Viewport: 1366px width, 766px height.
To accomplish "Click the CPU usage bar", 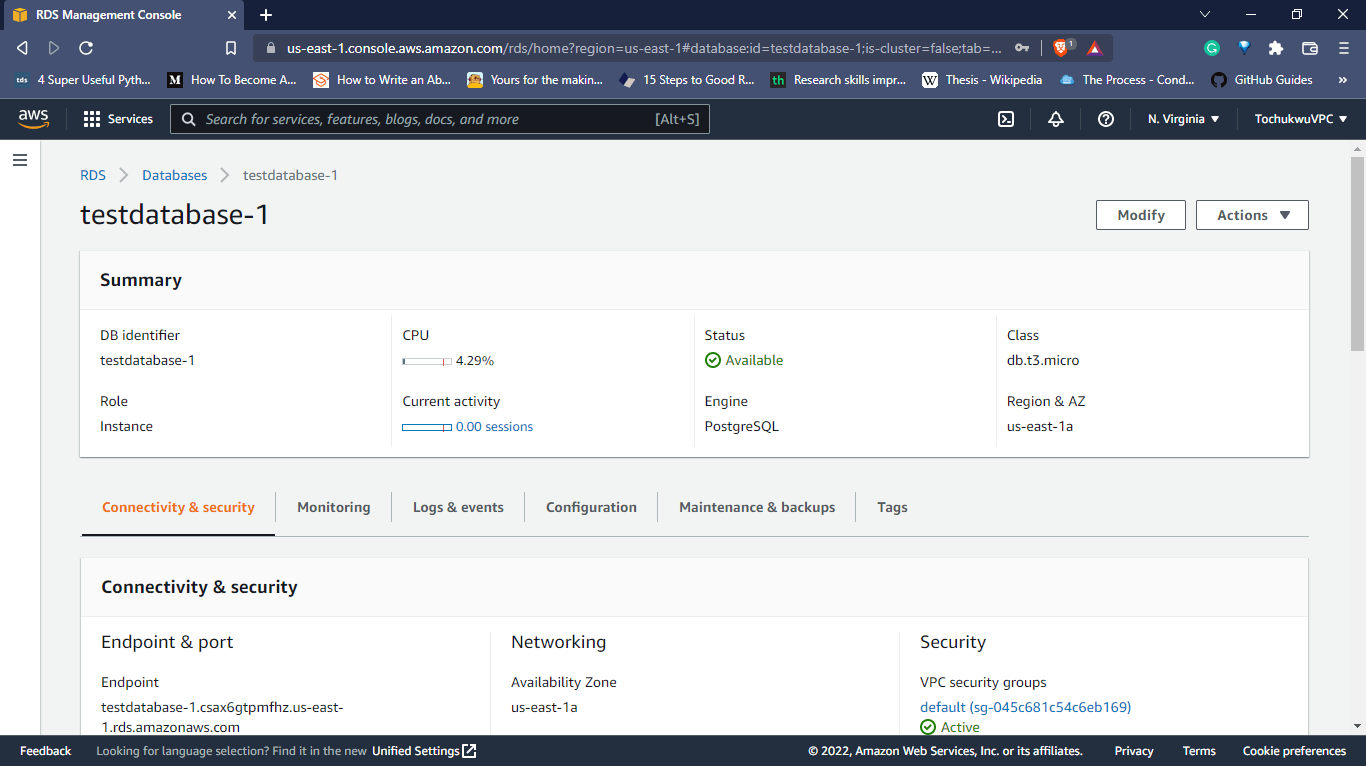I will pos(427,361).
